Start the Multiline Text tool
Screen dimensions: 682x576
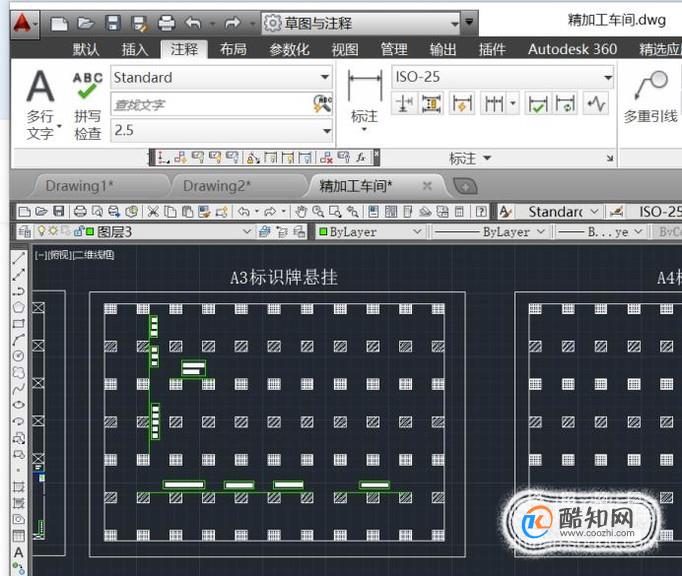41,104
